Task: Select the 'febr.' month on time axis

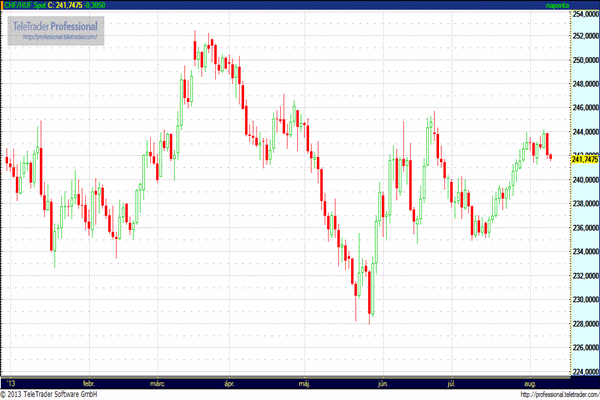Action: [88, 382]
